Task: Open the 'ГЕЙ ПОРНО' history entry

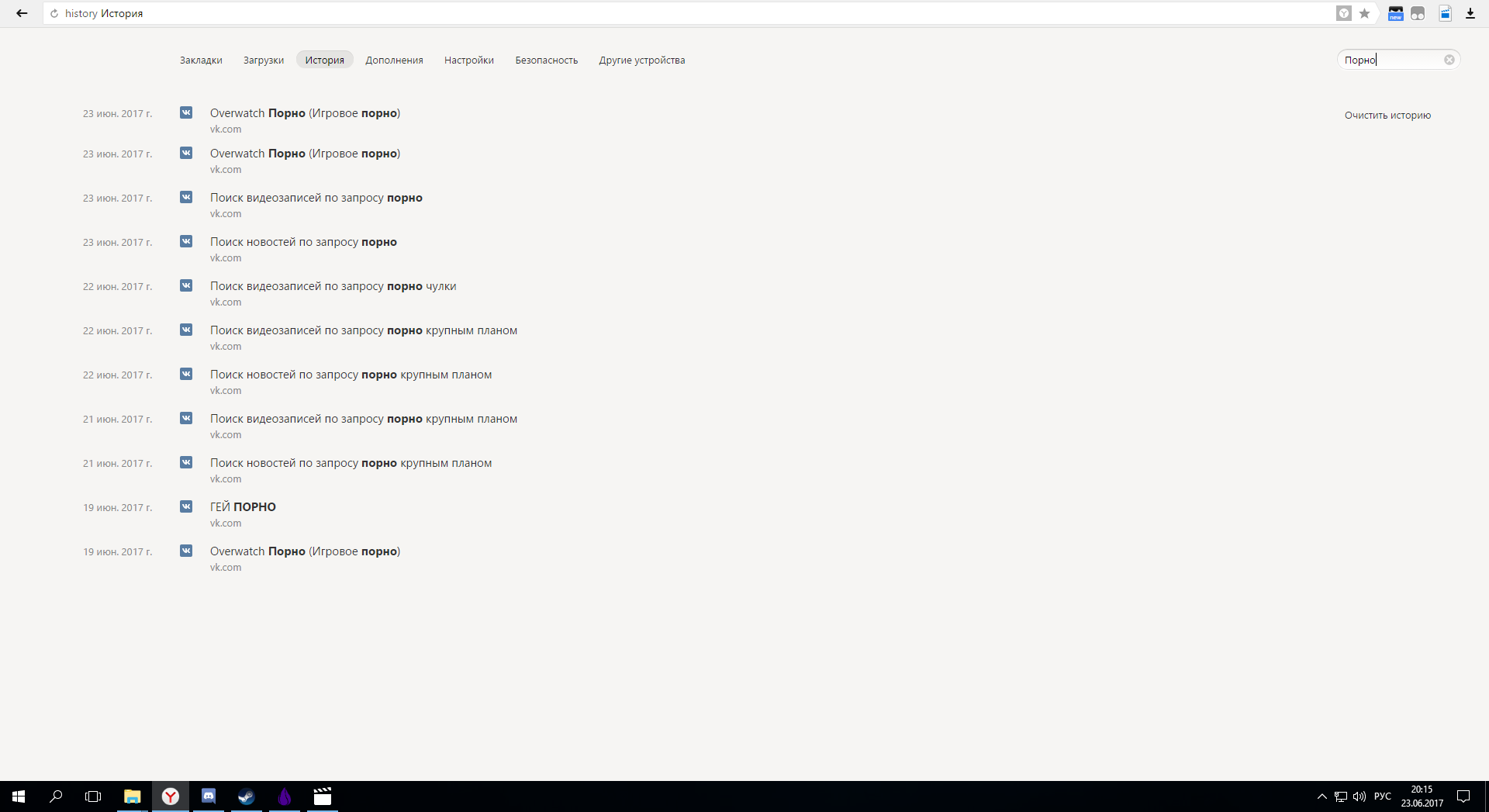Action: tap(243, 507)
